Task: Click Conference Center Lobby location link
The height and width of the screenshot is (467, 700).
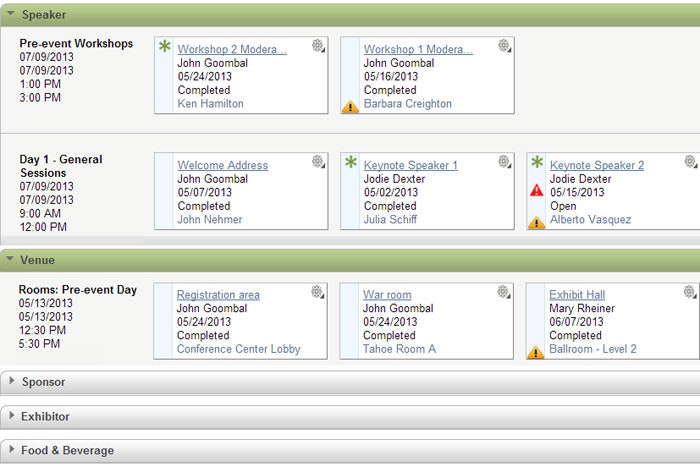Action: pyautogui.click(x=238, y=350)
